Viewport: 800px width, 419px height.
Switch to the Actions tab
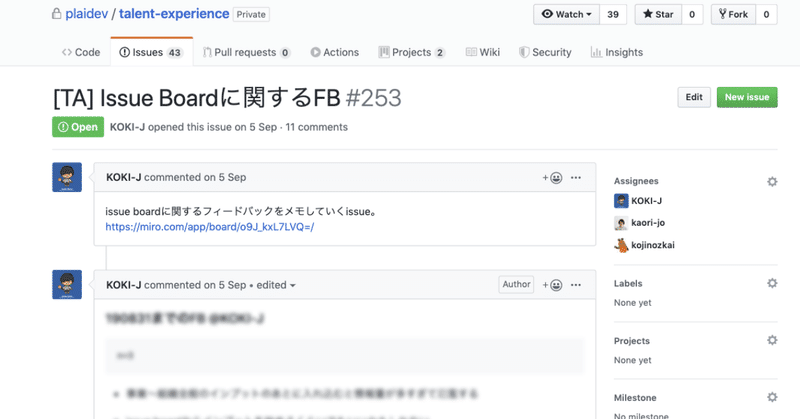coord(335,52)
